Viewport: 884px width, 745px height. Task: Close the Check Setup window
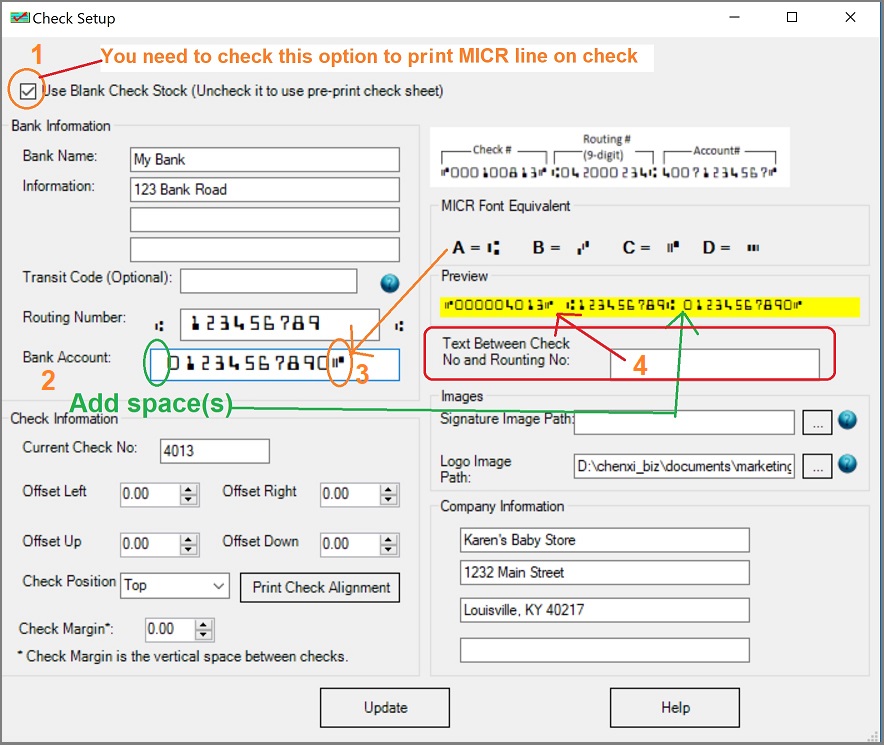[x=850, y=18]
